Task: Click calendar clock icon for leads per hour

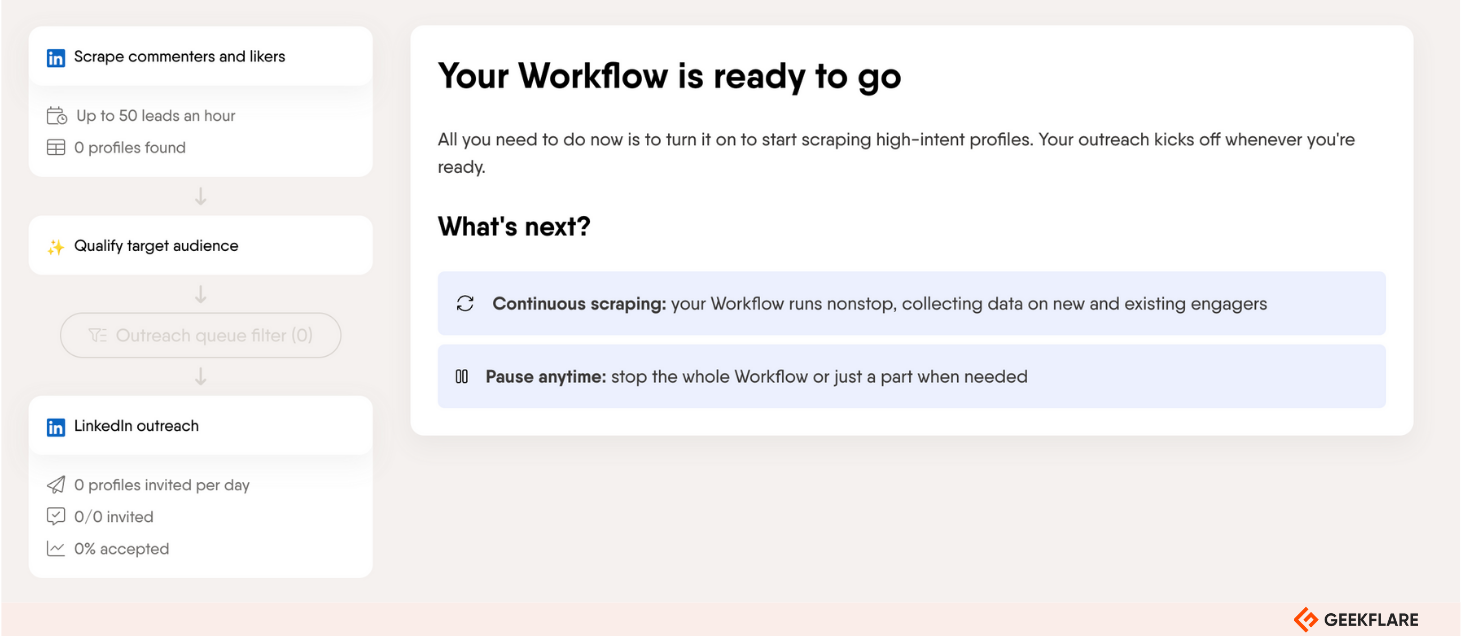Action: [x=56, y=116]
